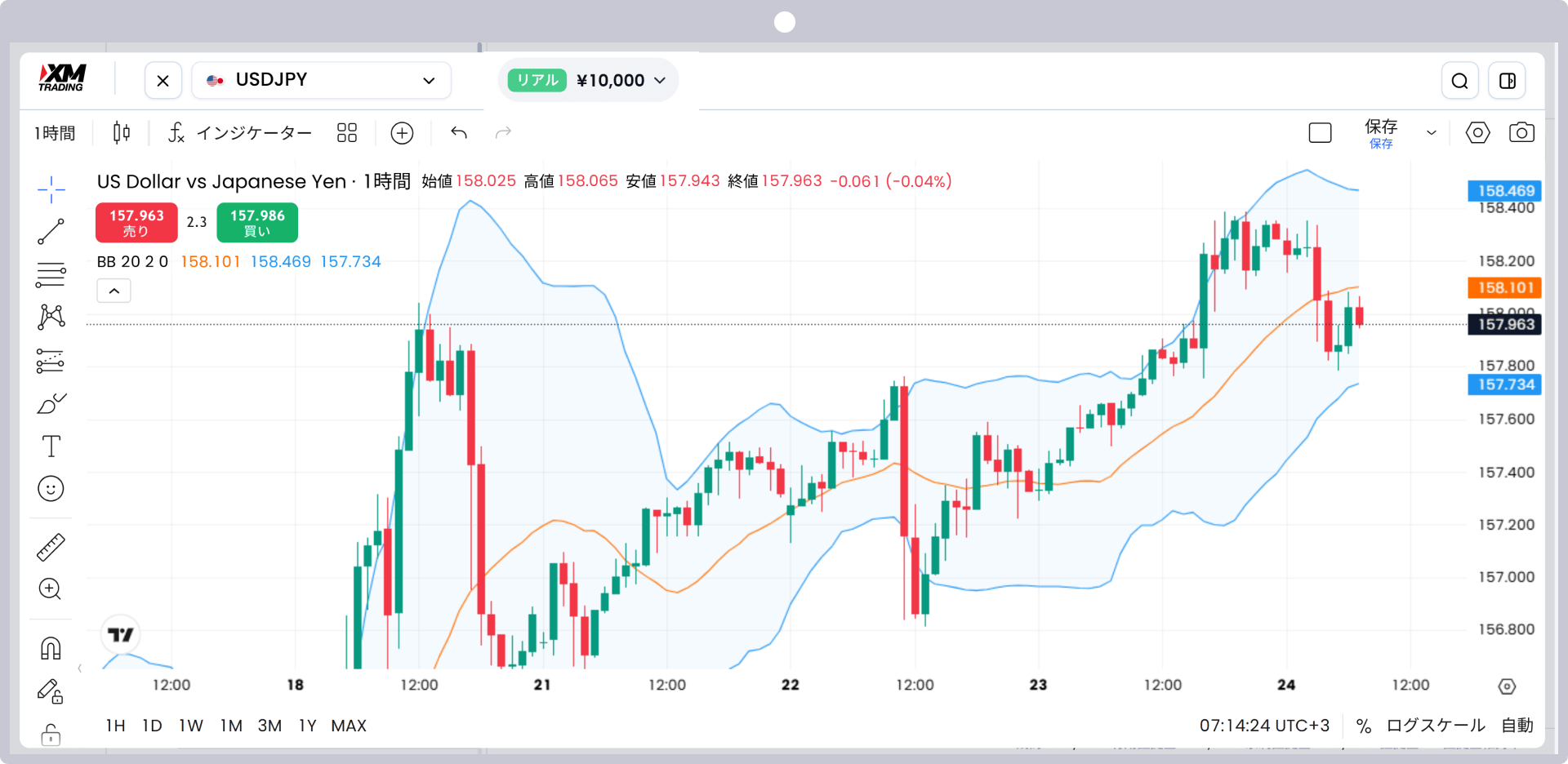
Task: Open chart layout selection square
Action: pos(1320,132)
